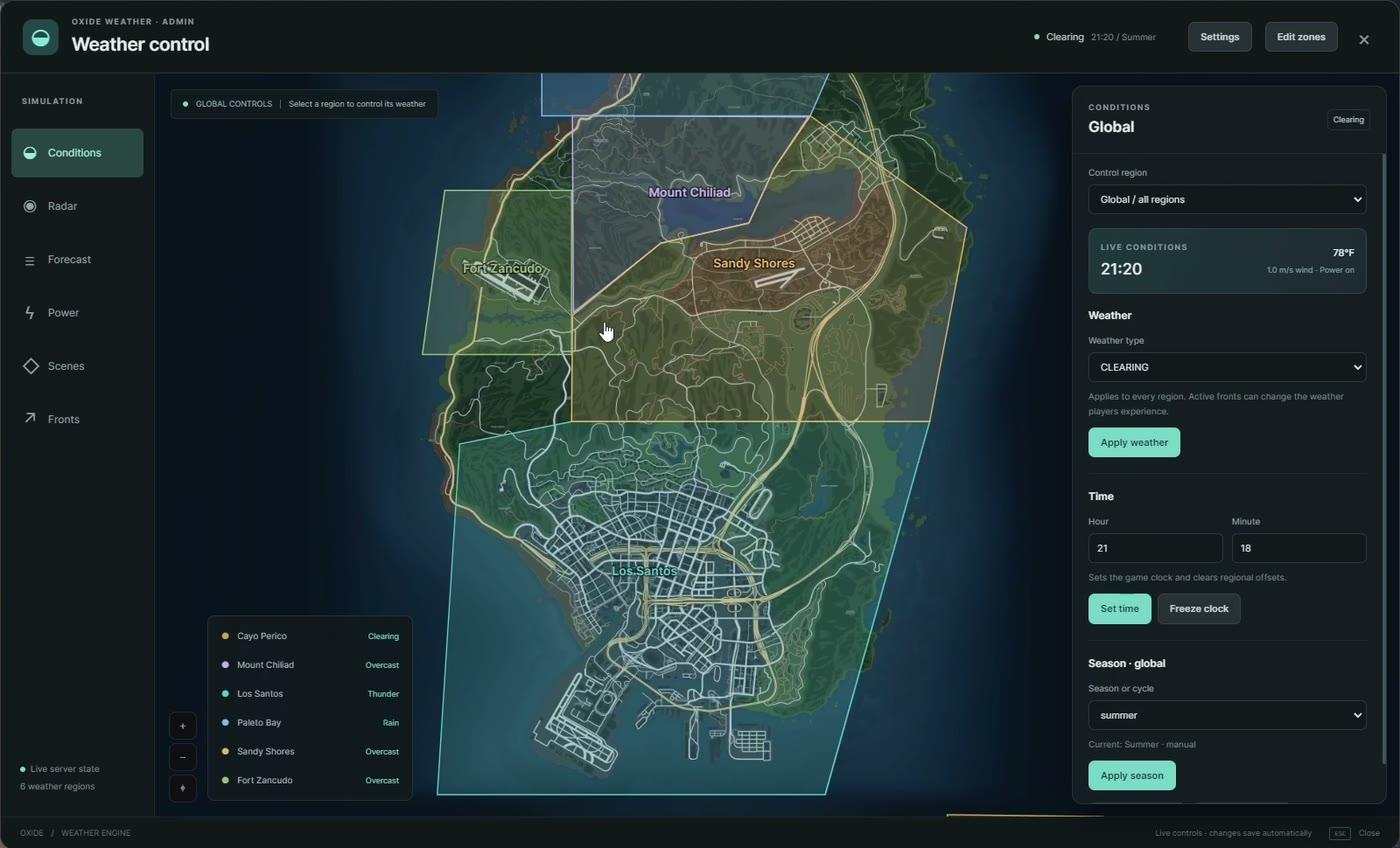The image size is (1400, 848).
Task: Click the Oxide Weather logo icon
Action: coord(40,37)
